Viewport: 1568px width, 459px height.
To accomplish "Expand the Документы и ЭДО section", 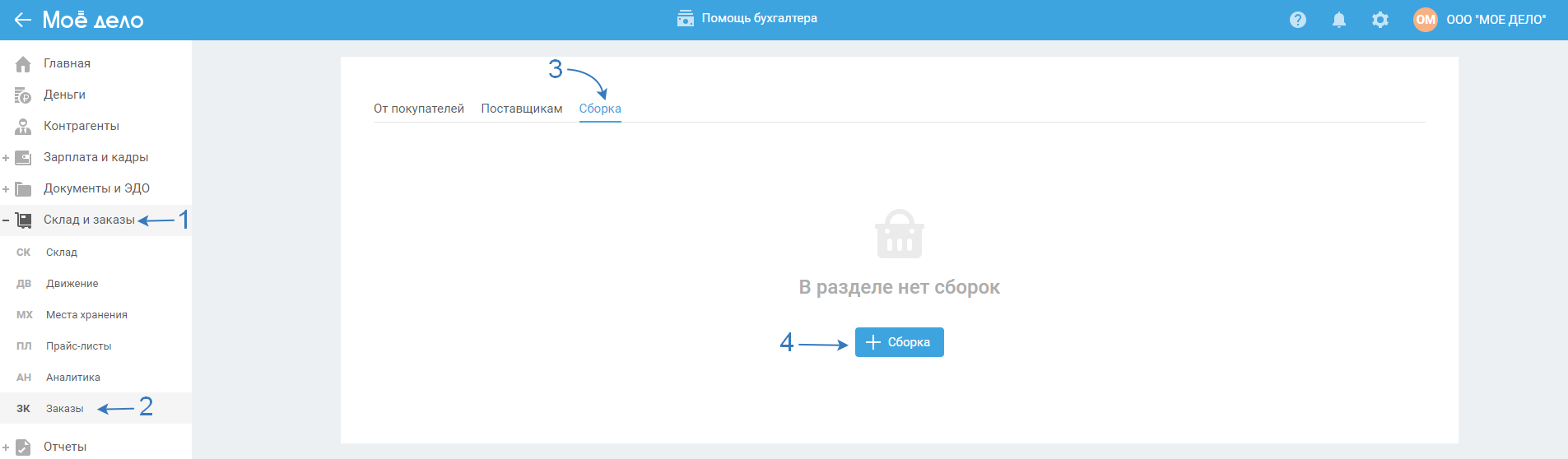I will click(6, 189).
